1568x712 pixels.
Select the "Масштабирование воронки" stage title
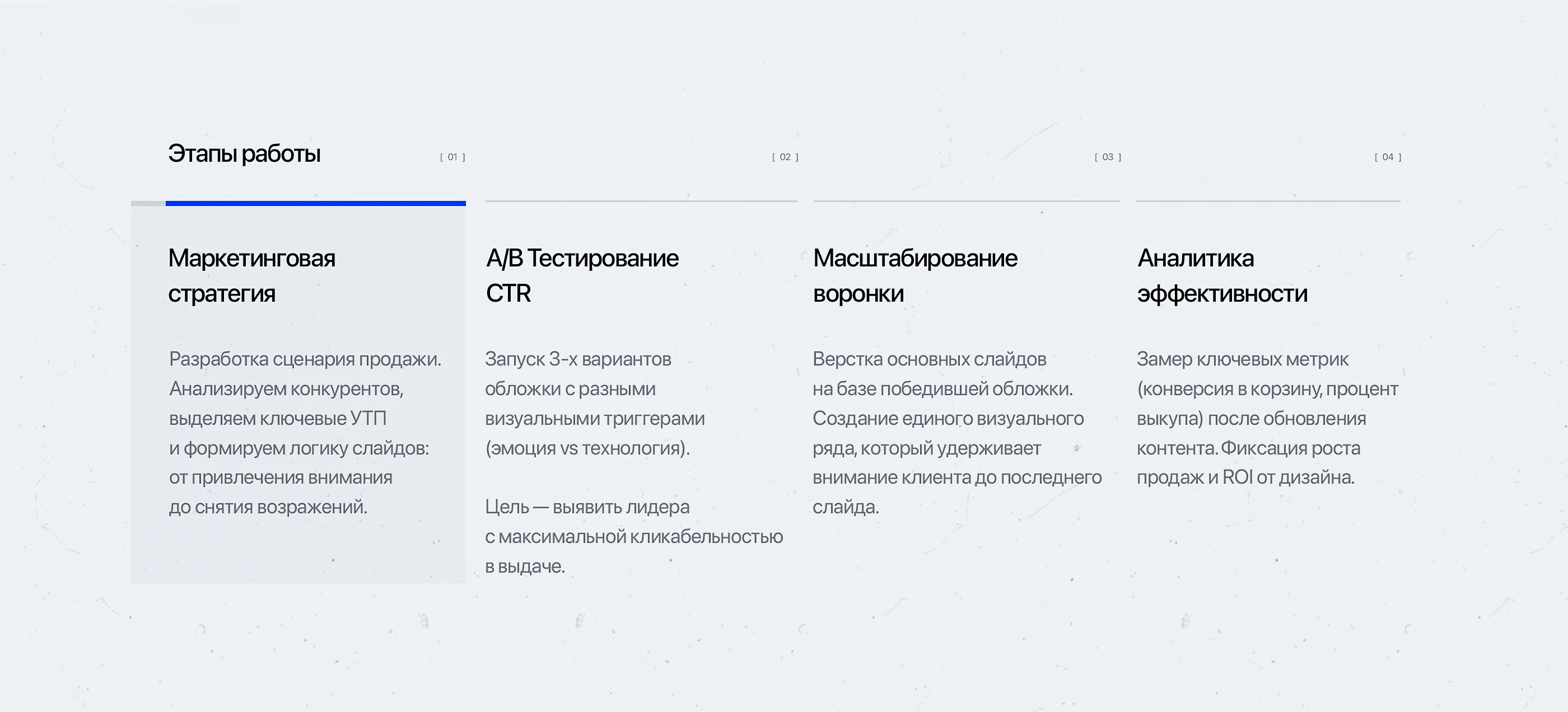point(915,275)
